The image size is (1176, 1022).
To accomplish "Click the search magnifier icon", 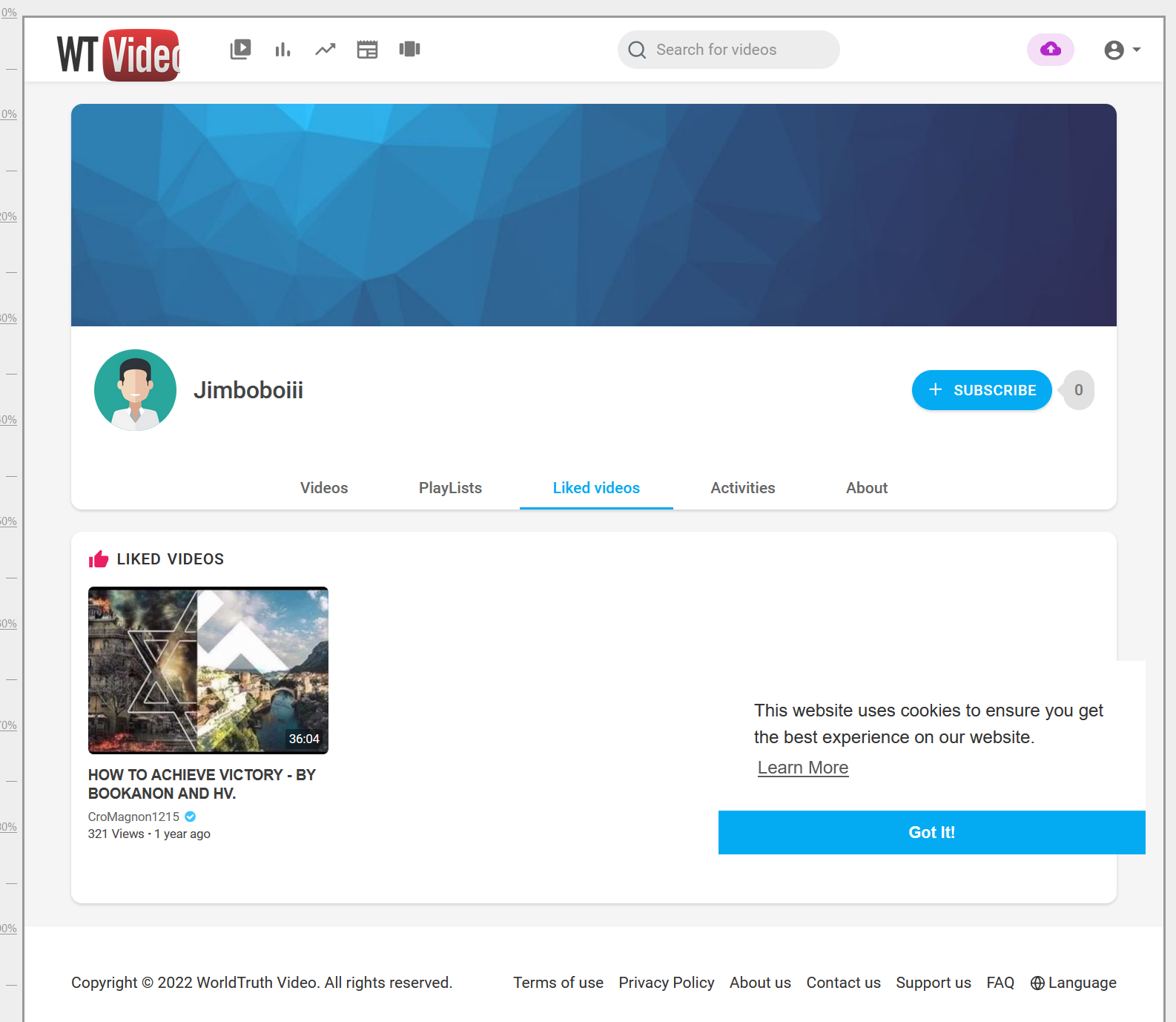I will click(x=637, y=50).
